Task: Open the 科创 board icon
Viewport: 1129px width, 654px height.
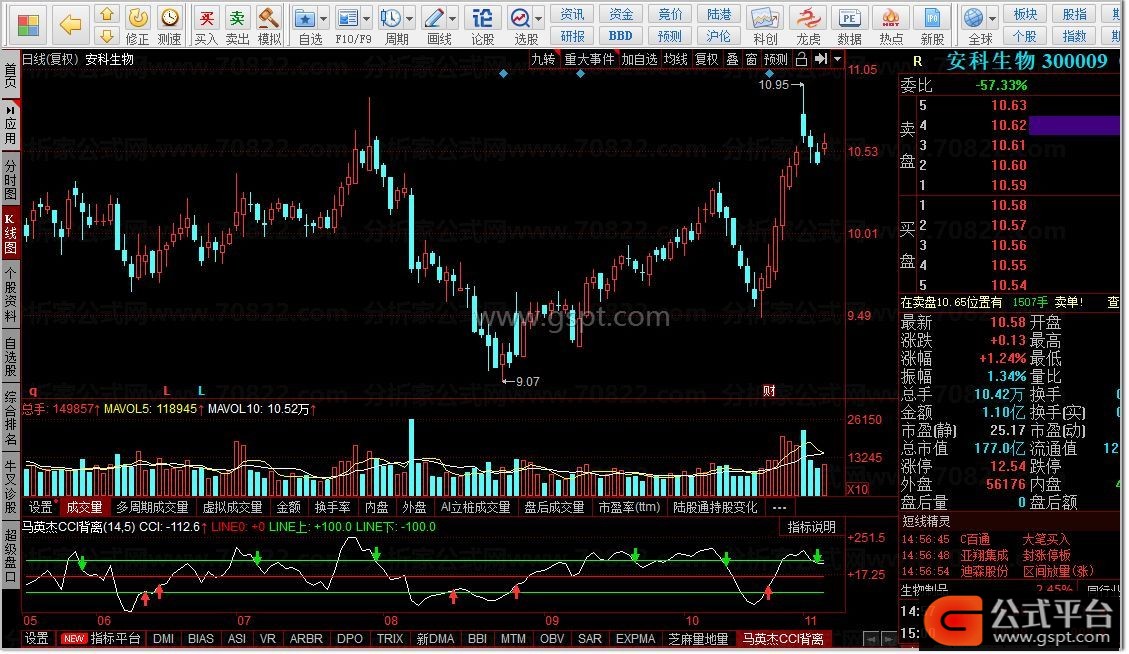Action: (x=765, y=25)
